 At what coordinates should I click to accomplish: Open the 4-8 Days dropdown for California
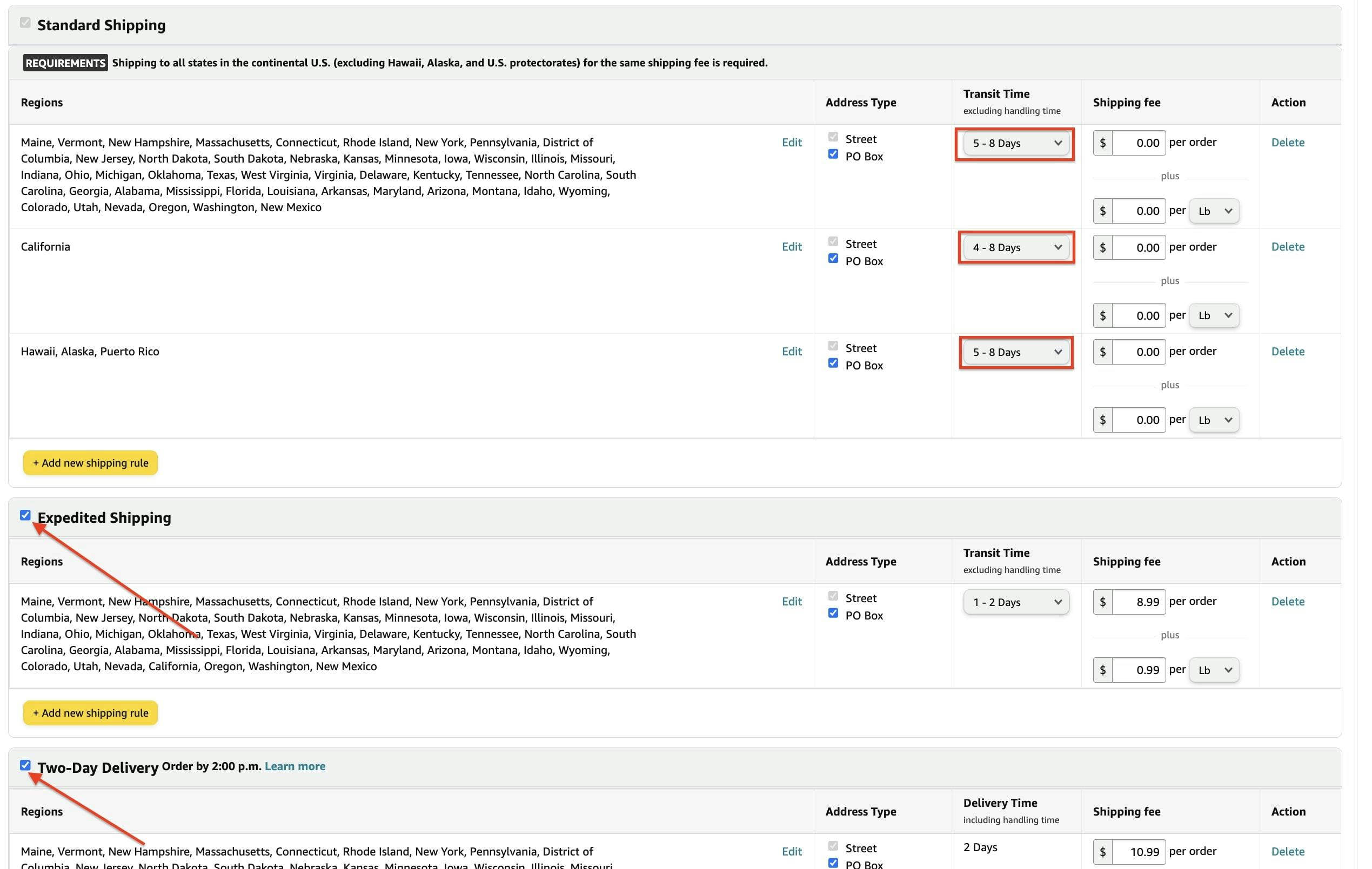pos(1015,247)
